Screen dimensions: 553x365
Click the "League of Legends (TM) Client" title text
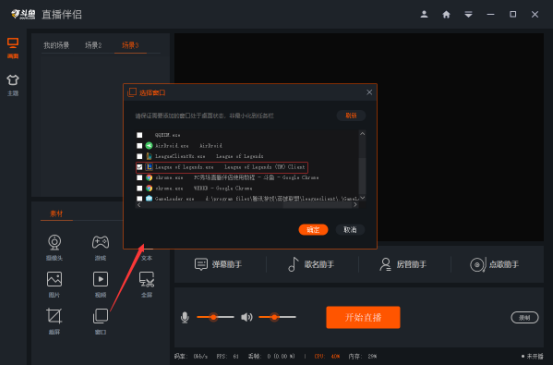coord(265,167)
